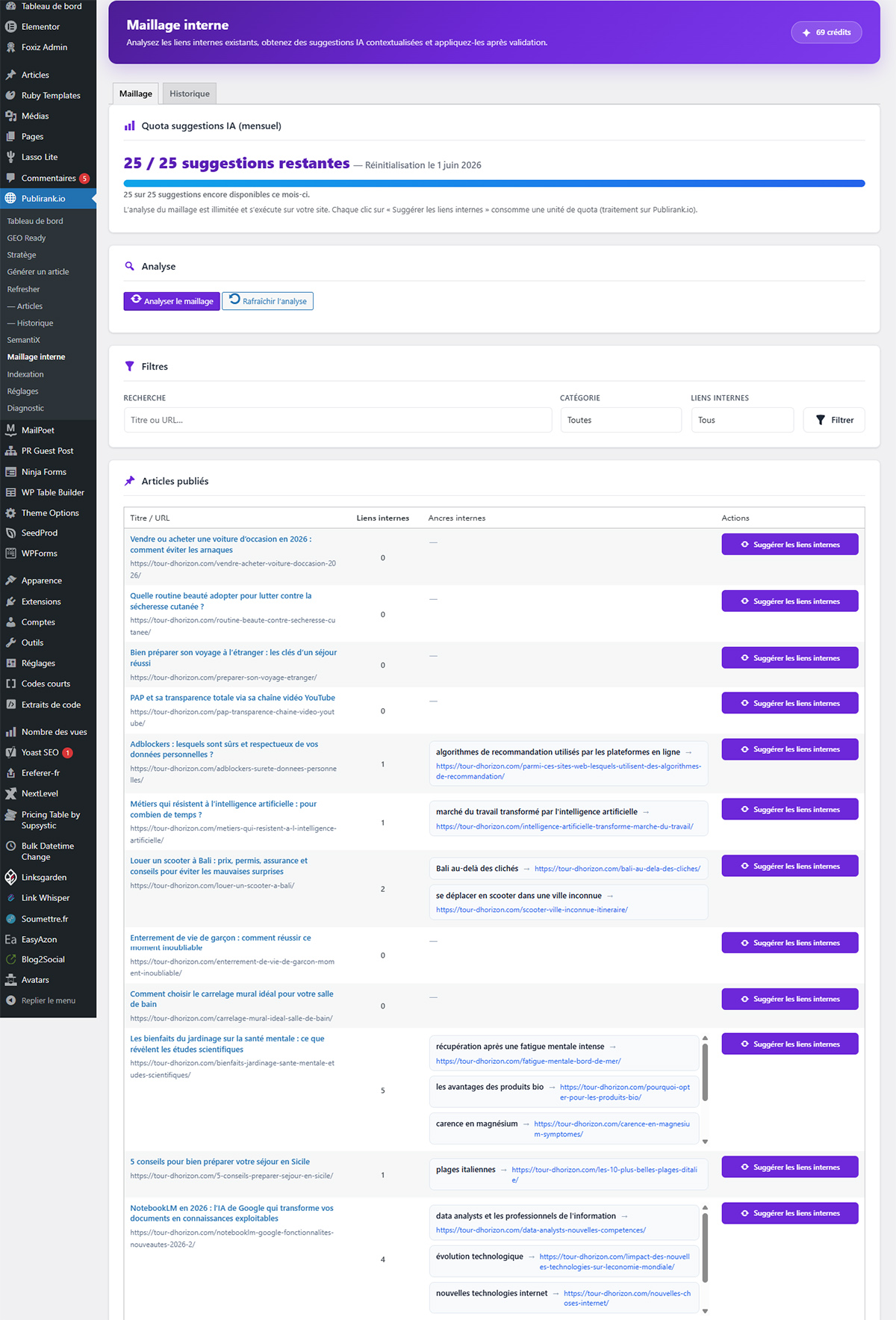896x1320 pixels.
Task: Open SemantiX submenu item
Action: click(x=24, y=340)
